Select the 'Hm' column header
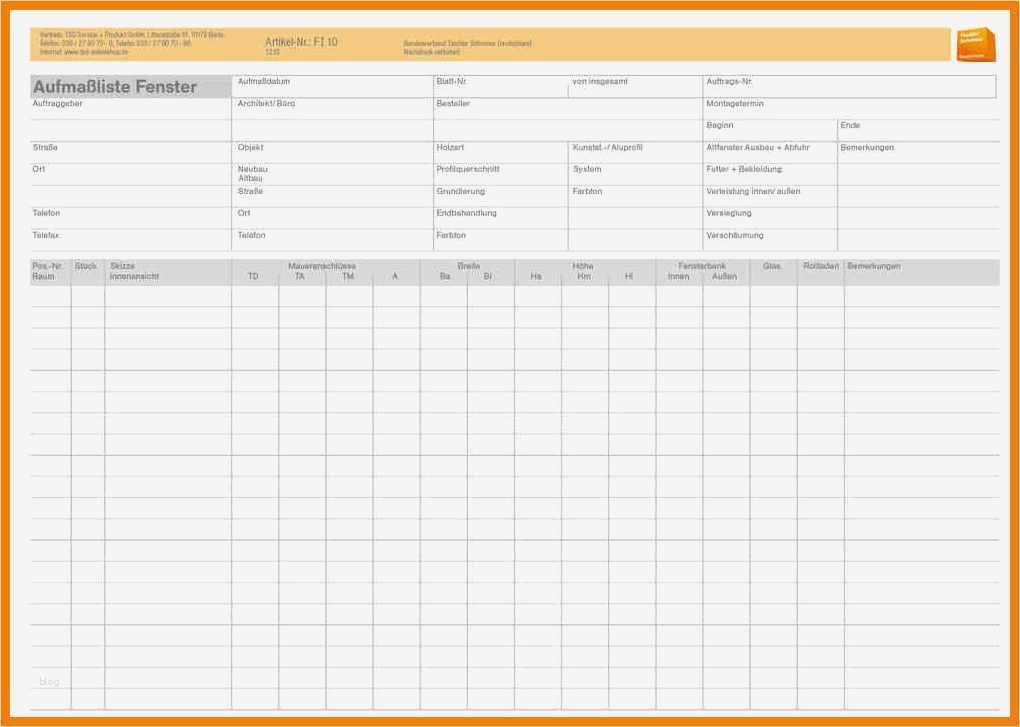 (584, 276)
